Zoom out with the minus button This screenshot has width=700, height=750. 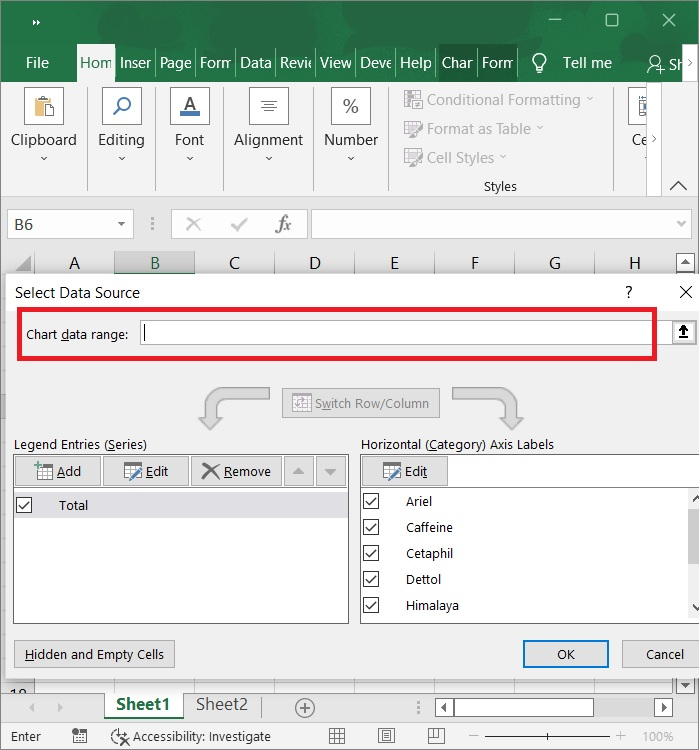473,736
